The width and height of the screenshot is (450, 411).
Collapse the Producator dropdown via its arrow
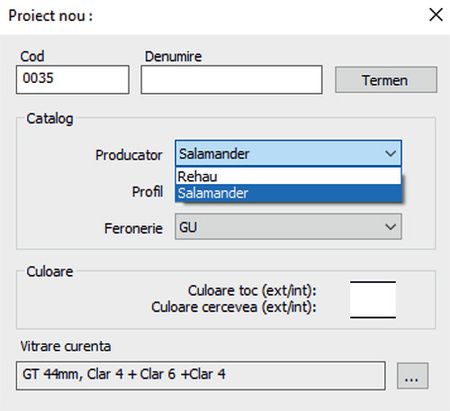(x=390, y=154)
